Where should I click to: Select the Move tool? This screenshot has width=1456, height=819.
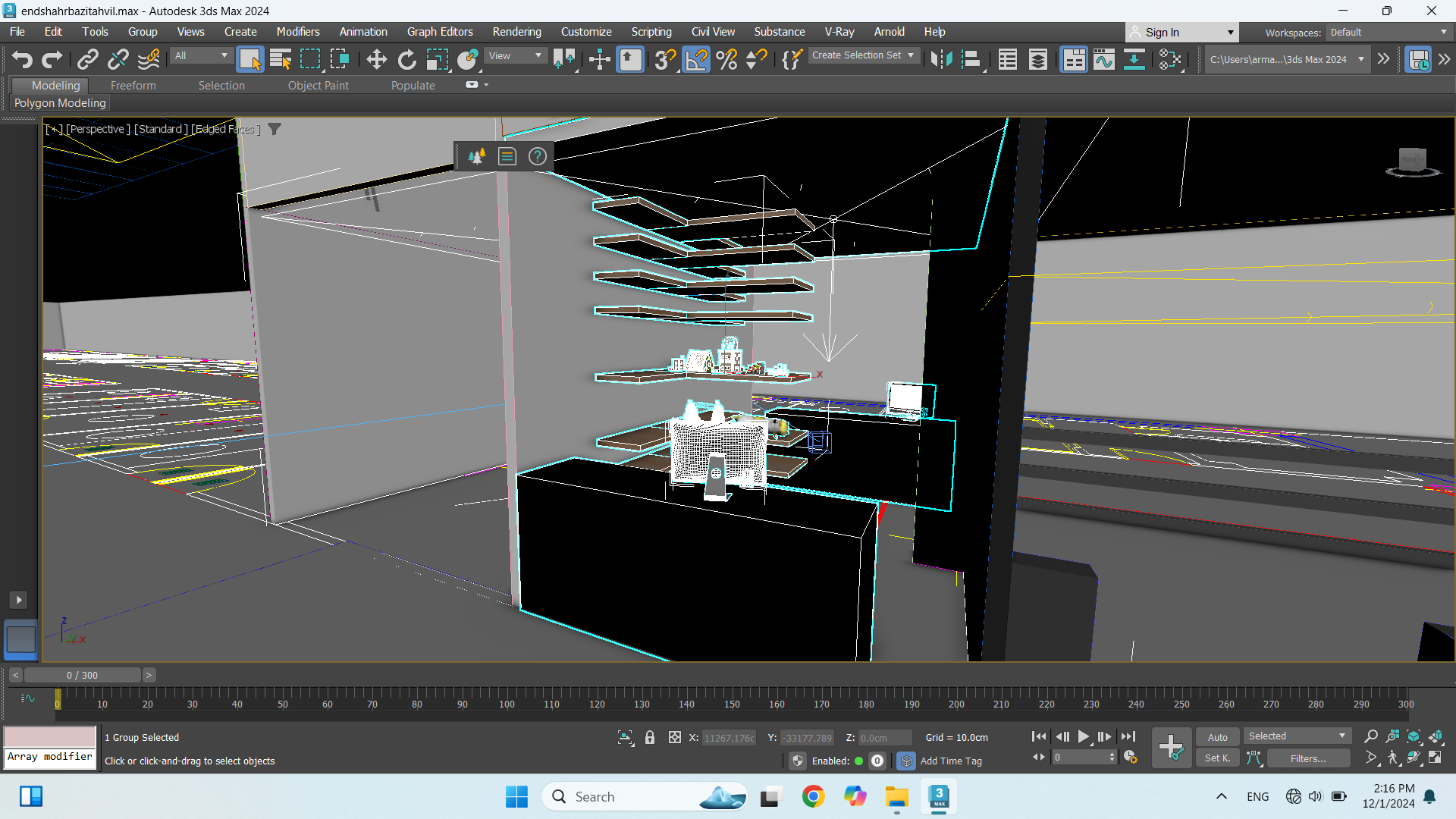376,59
